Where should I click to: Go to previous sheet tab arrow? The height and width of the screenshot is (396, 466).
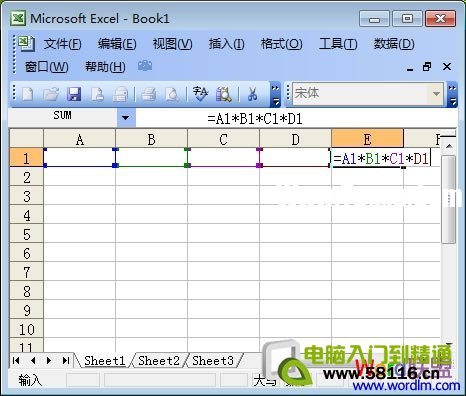point(32,360)
